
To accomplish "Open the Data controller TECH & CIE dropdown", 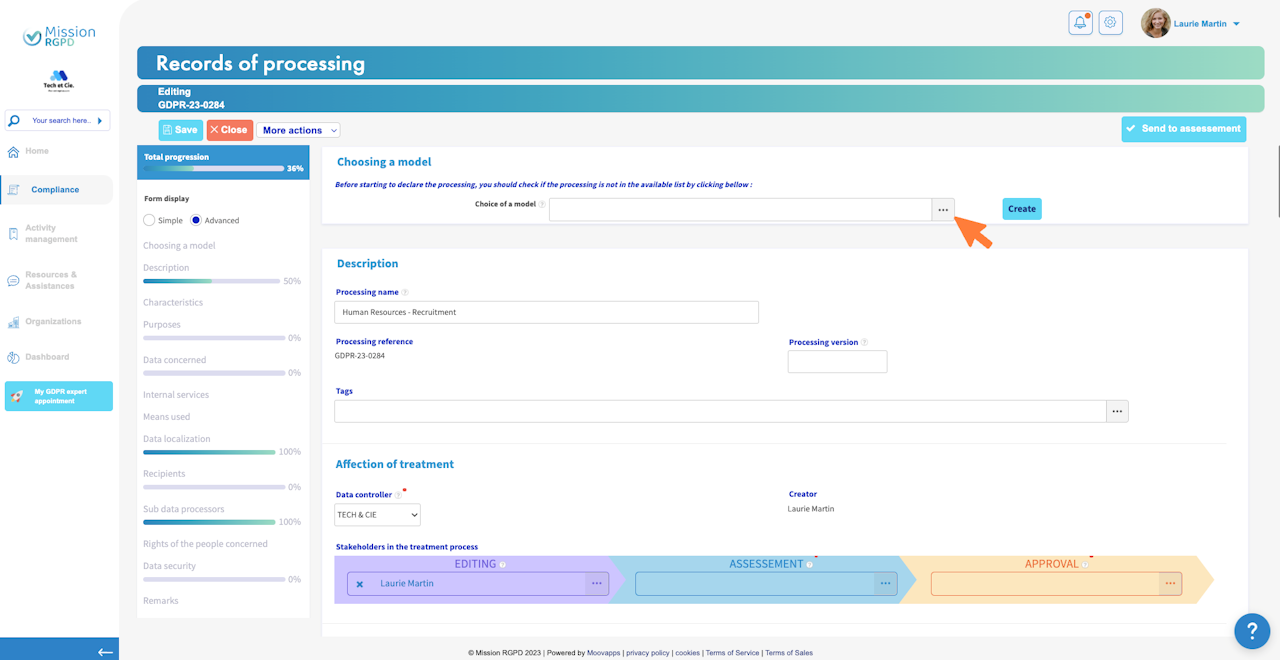I will 377,514.
